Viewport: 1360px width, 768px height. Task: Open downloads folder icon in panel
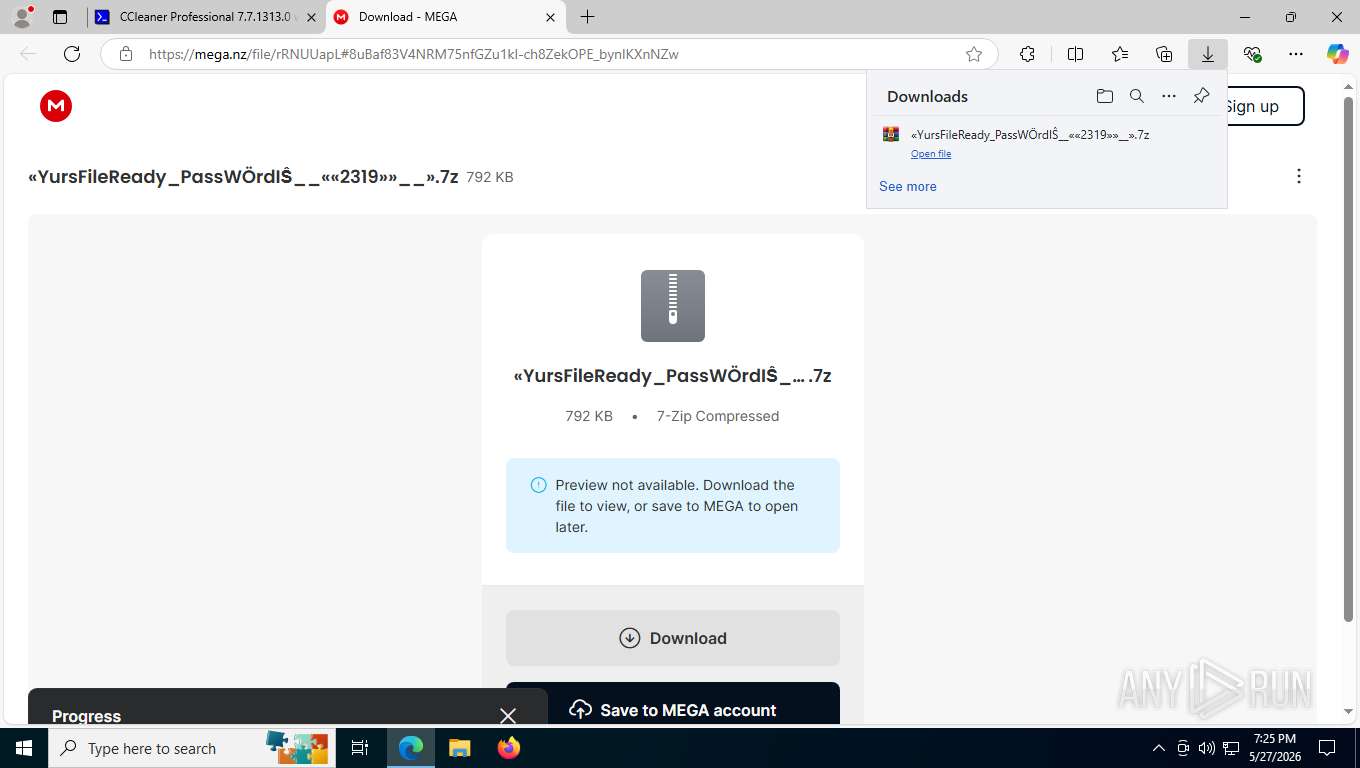(x=1104, y=96)
